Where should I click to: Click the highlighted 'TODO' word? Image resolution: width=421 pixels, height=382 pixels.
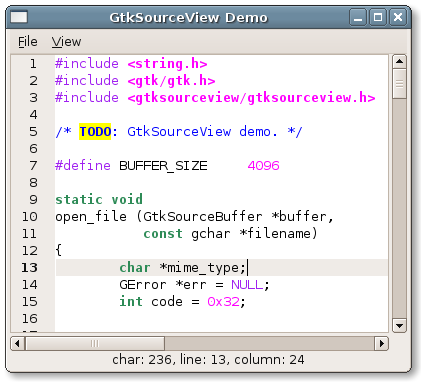pos(95,131)
